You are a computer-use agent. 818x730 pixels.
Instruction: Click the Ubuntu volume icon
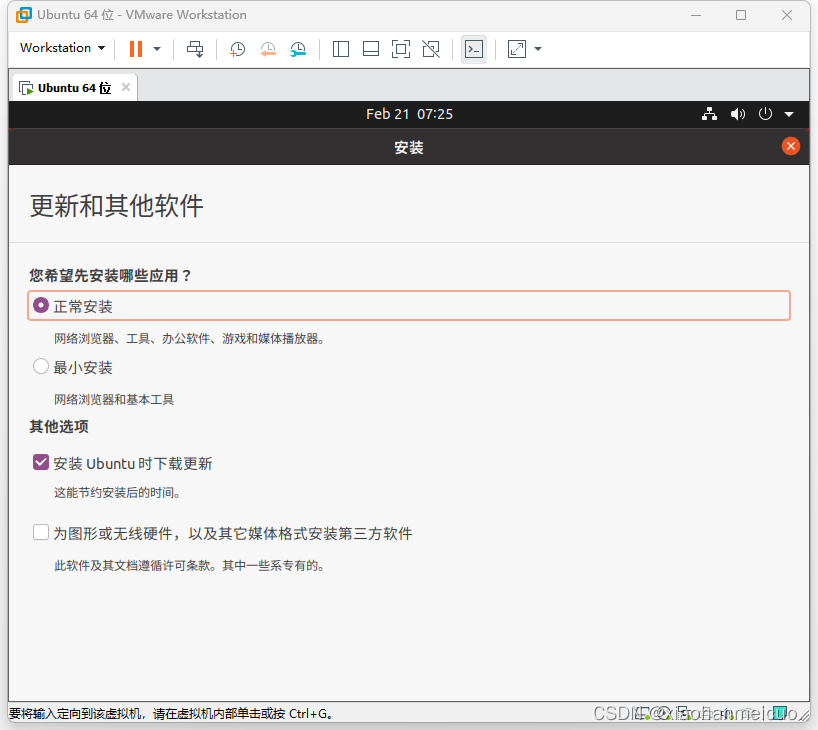point(738,114)
